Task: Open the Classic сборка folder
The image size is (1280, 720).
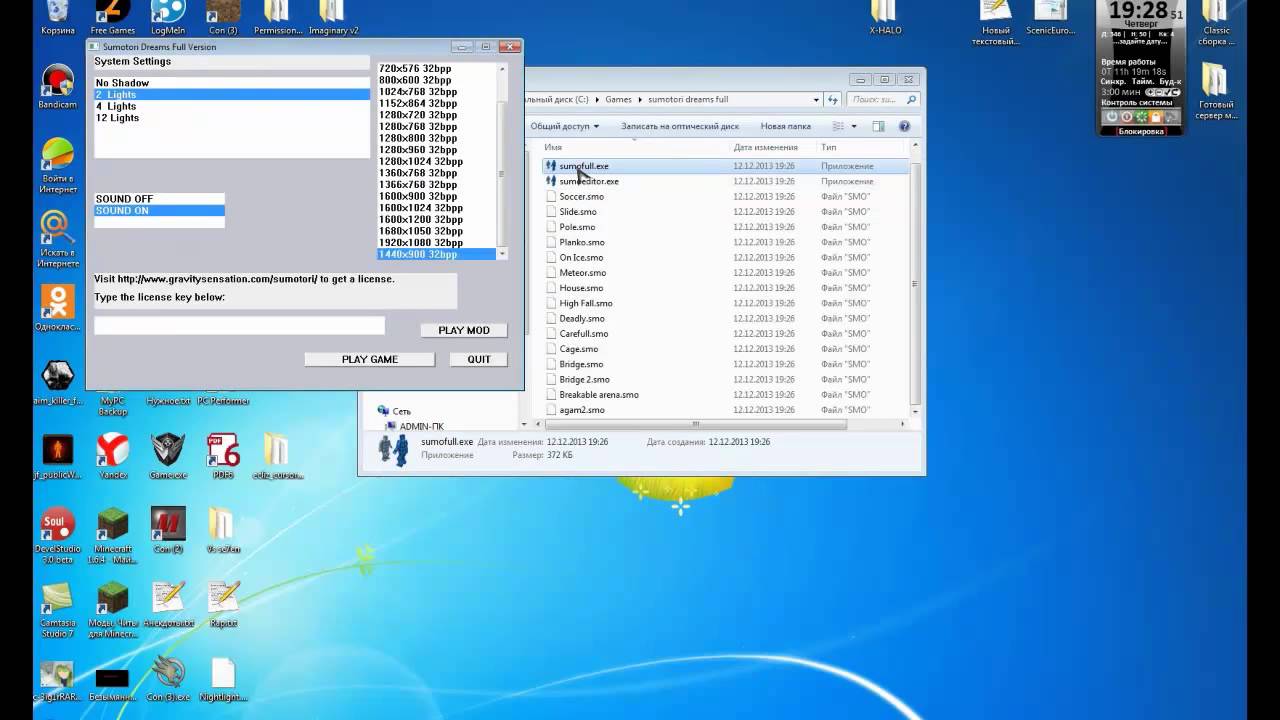Action: 1216,23
